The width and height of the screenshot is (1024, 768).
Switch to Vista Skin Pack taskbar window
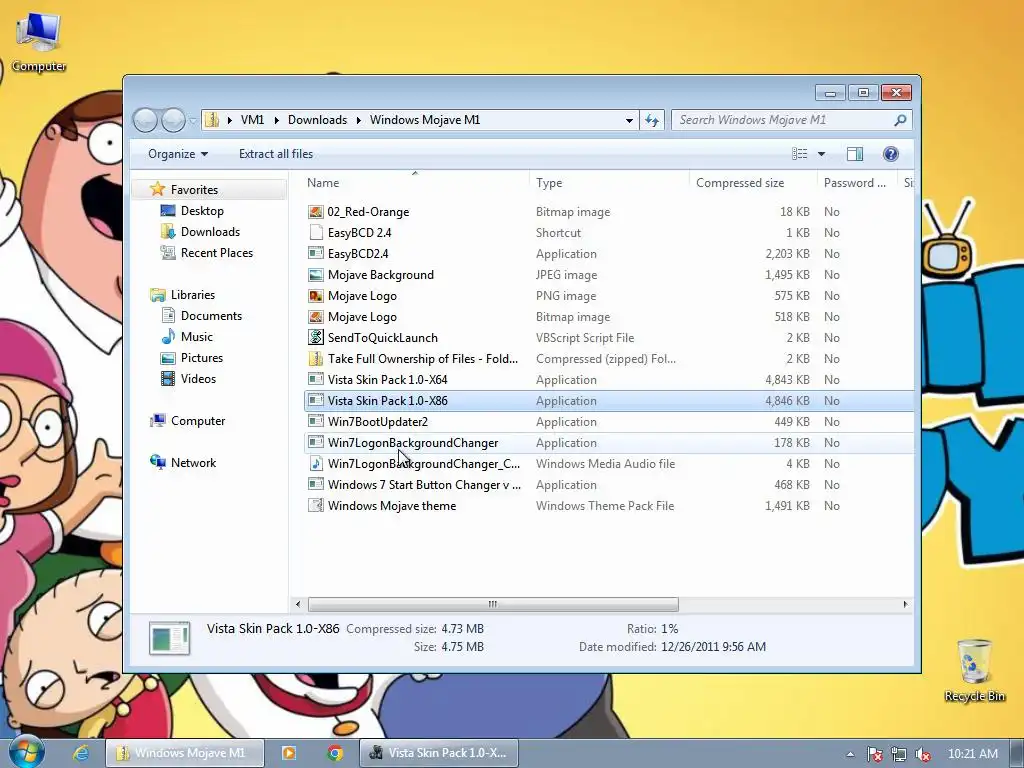pos(439,753)
